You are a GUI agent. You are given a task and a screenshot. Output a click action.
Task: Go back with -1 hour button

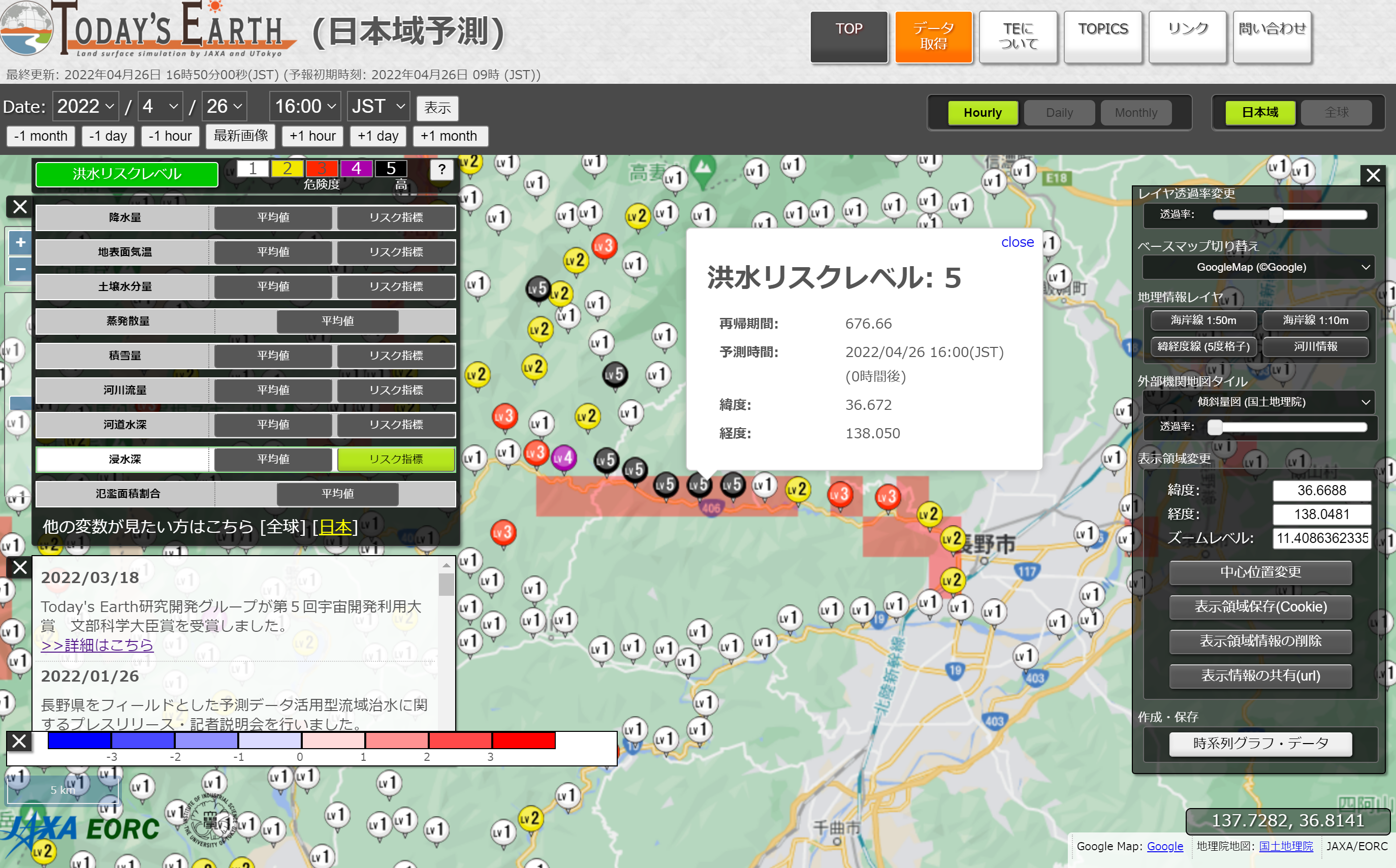click(170, 136)
